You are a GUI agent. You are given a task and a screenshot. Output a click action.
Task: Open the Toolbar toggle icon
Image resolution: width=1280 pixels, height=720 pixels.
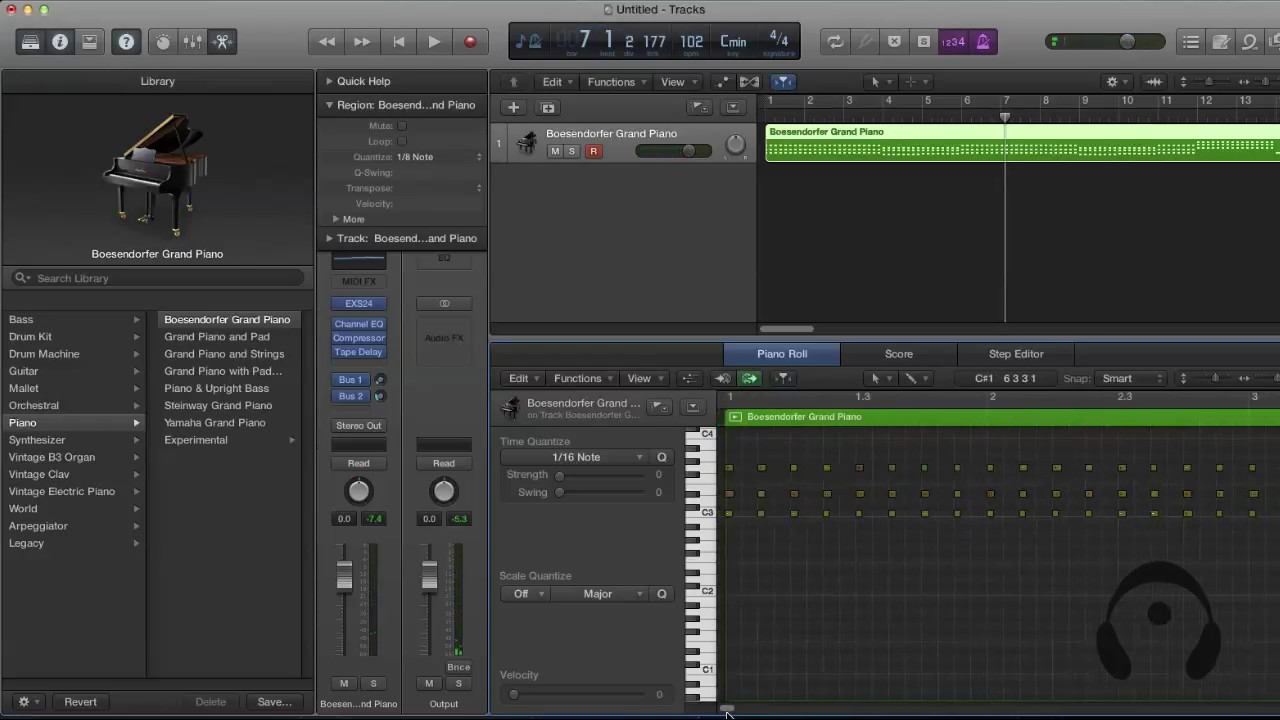(x=90, y=42)
